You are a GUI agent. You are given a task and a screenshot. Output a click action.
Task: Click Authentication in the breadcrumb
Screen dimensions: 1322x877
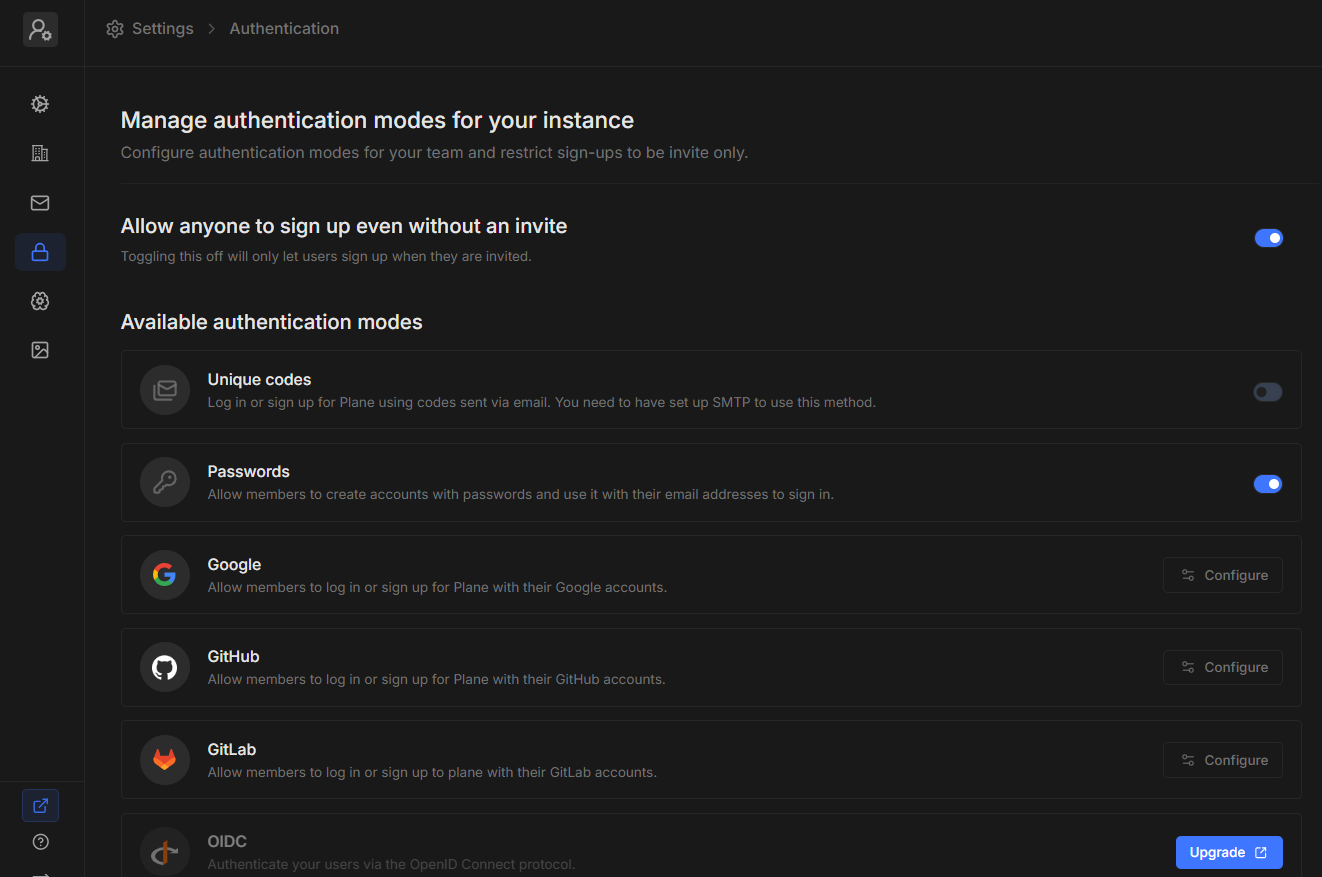point(284,29)
